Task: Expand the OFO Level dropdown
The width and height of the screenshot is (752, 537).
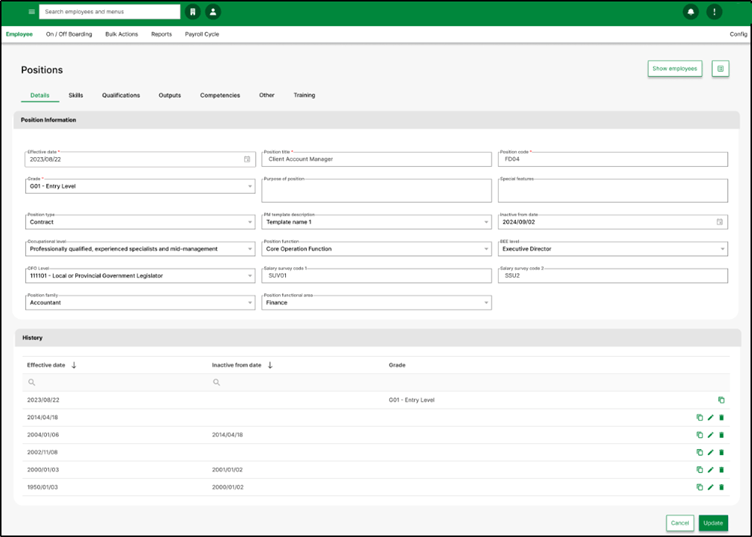Action: coord(140,276)
